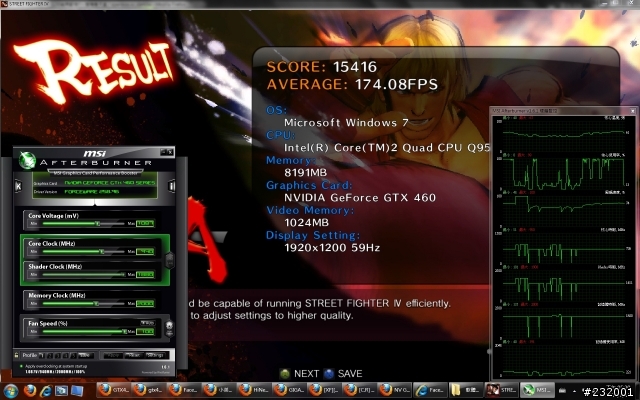Launch Kombustor with the K button
The width and height of the screenshot is (640, 400).
coord(18,186)
